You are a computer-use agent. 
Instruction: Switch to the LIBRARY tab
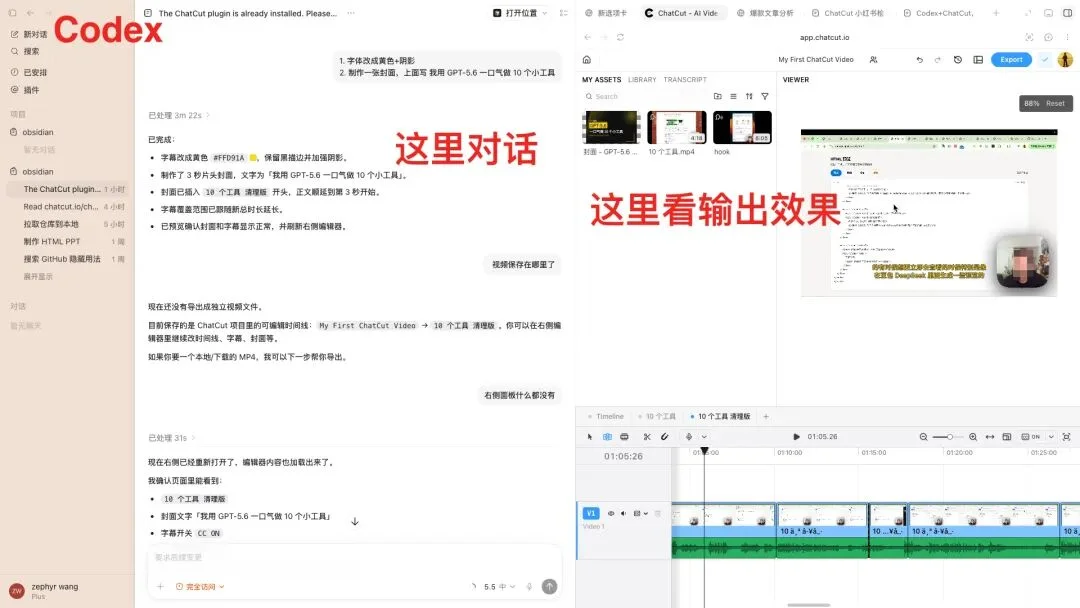tap(642, 80)
